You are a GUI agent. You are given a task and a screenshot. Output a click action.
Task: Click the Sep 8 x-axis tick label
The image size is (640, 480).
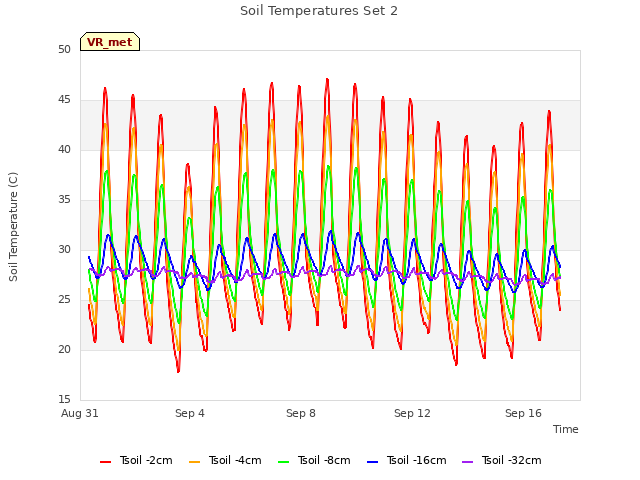[x=301, y=413]
